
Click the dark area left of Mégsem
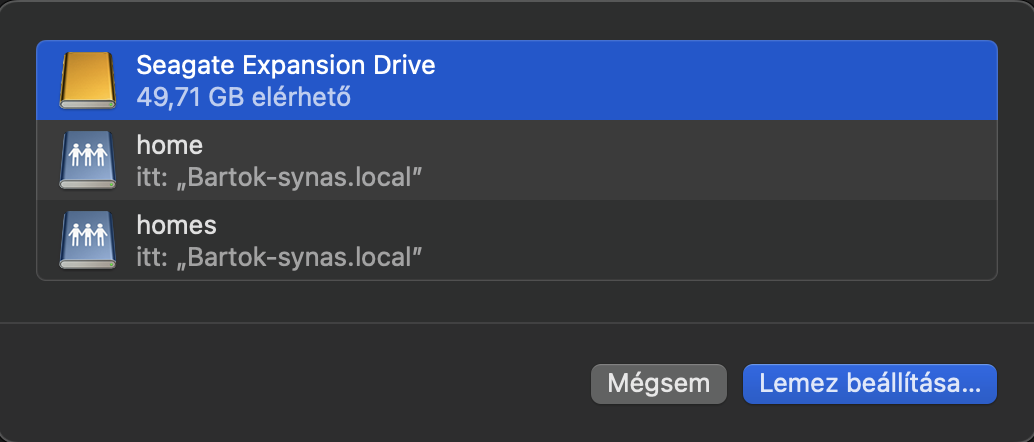click(297, 384)
